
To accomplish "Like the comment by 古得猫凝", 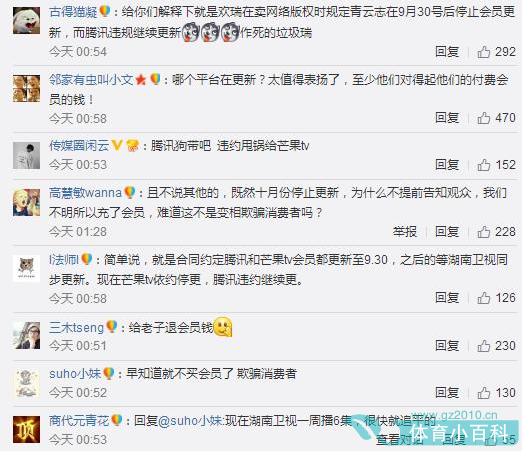I will (x=484, y=52).
